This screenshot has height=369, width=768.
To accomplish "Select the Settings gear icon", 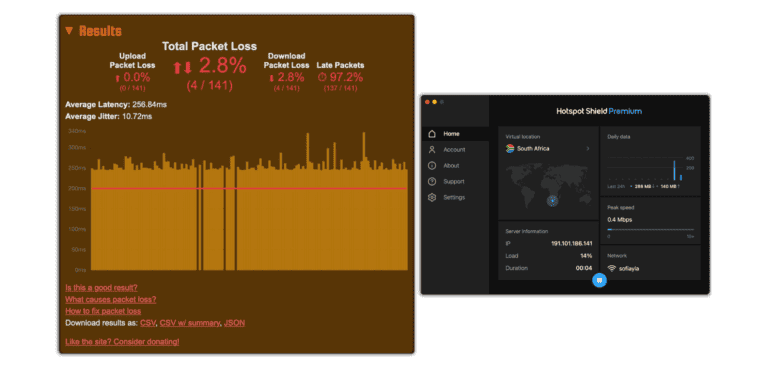I will [432, 197].
